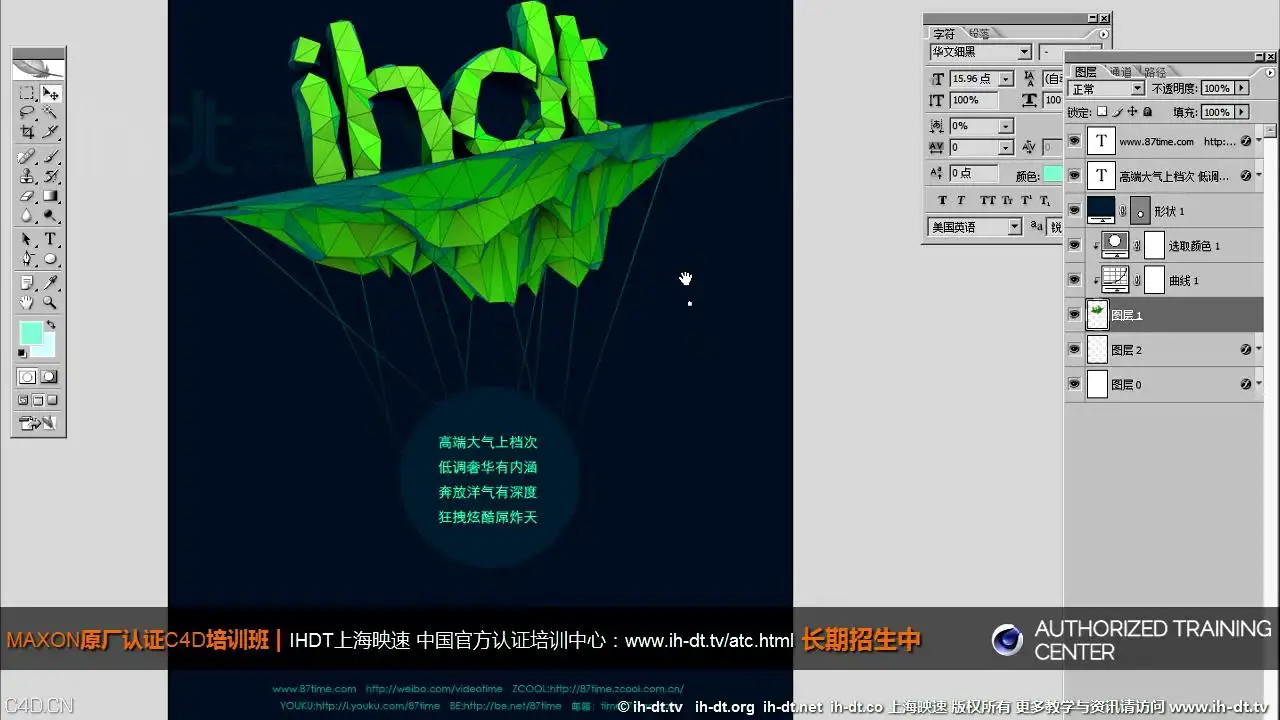The height and width of the screenshot is (720, 1280).
Task: Open the 不透明度 opacity slider arrow
Action: [1242, 88]
